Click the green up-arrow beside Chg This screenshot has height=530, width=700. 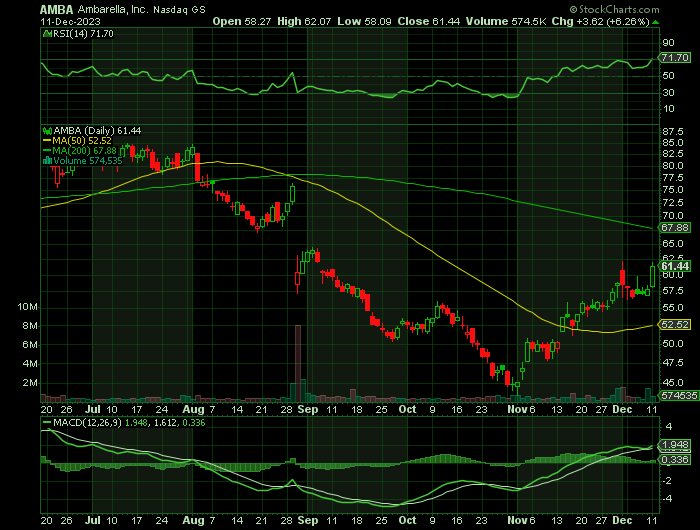click(655, 22)
